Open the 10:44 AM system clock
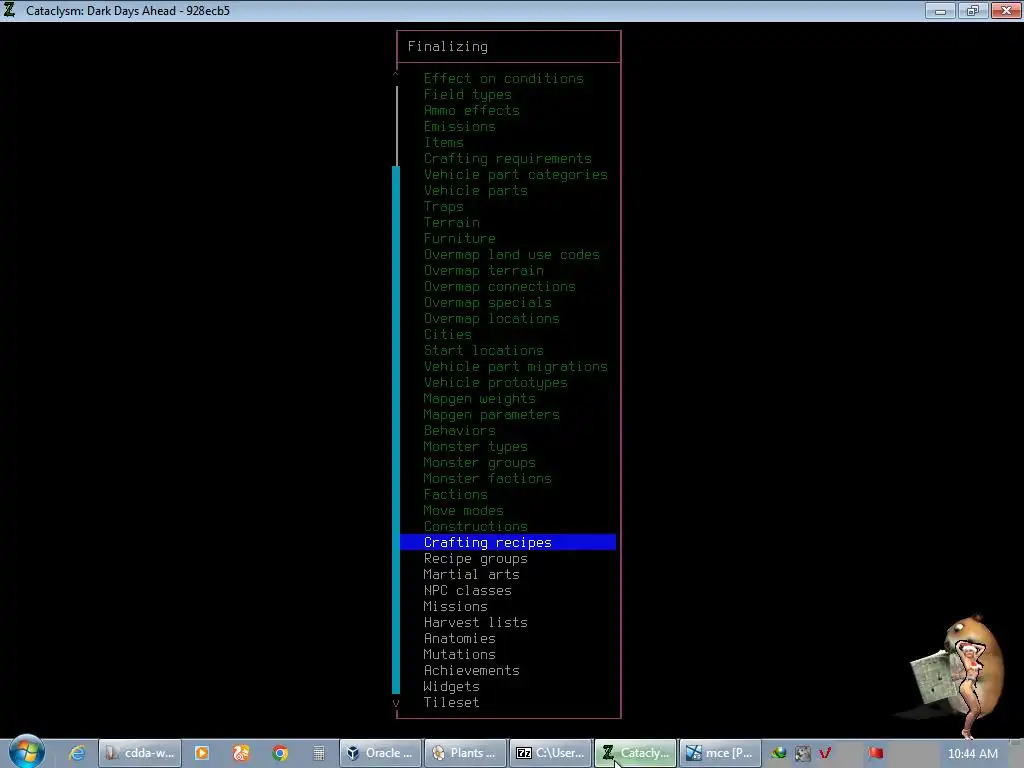This screenshot has height=768, width=1024. point(972,754)
